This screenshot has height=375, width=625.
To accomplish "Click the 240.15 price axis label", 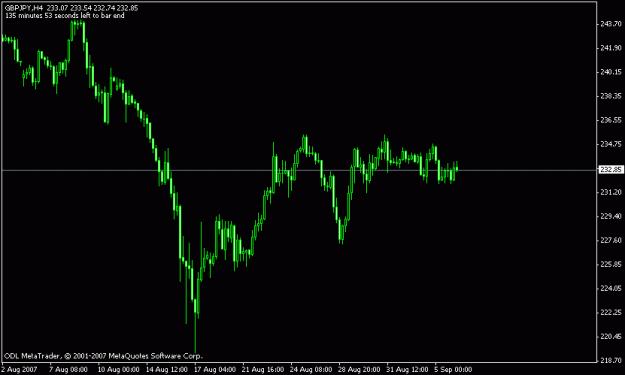I will coord(611,72).
